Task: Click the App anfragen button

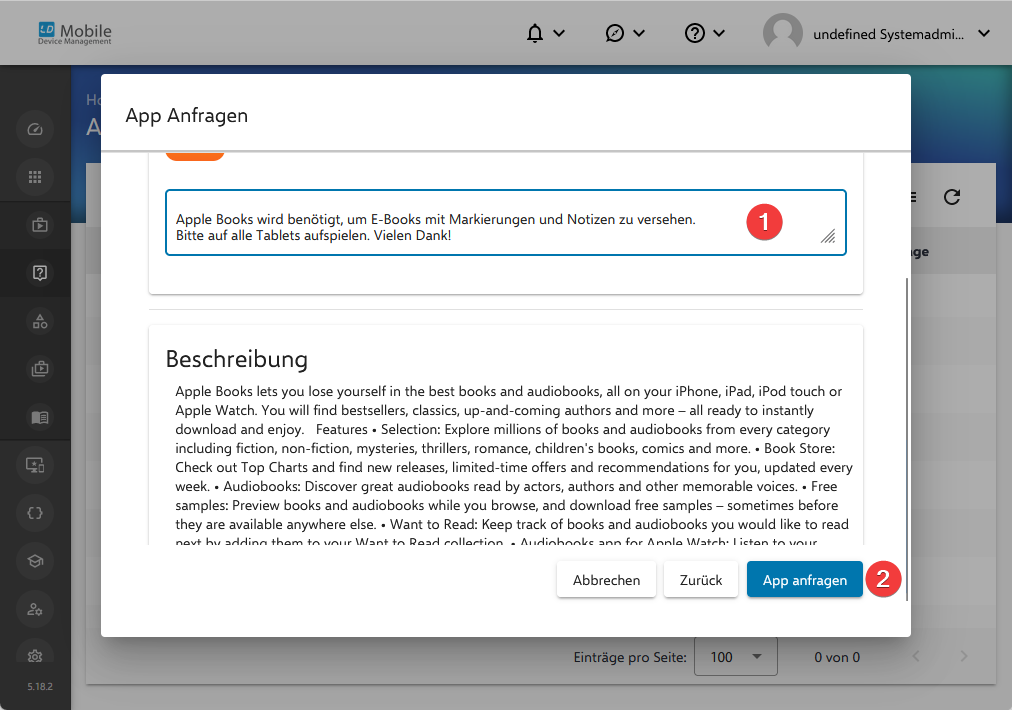Action: point(805,580)
